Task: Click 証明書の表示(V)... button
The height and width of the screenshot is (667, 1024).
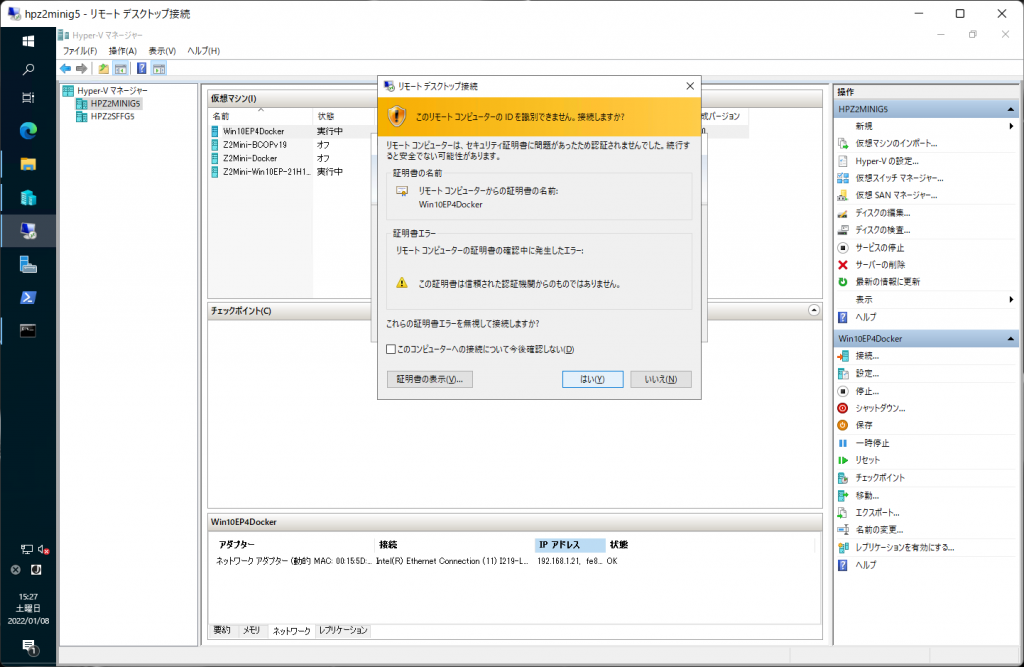Action: (x=430, y=380)
